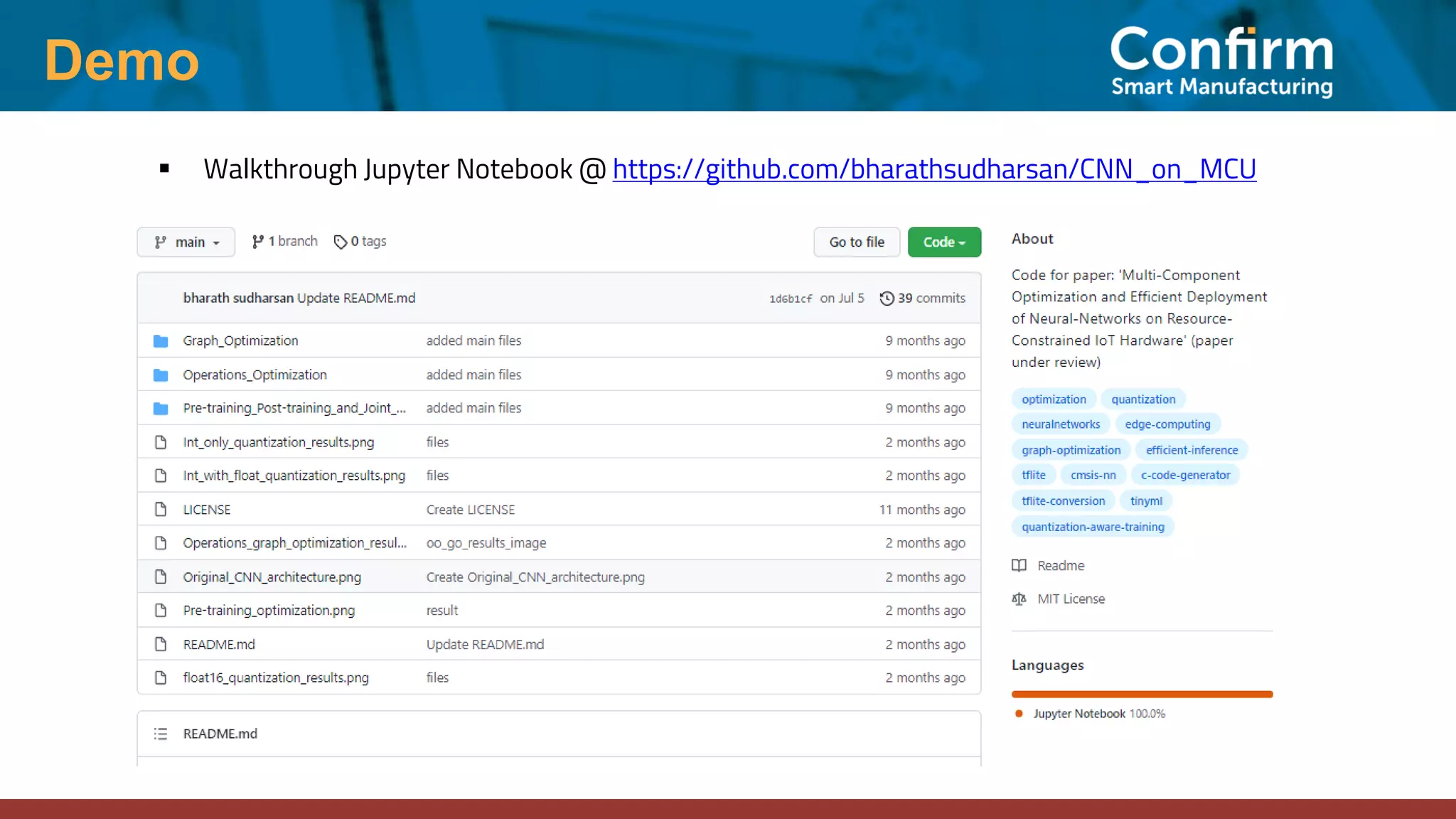Click the orange Jupyter Notebook language bar
Image resolution: width=1456 pixels, height=819 pixels.
pyautogui.click(x=1142, y=694)
